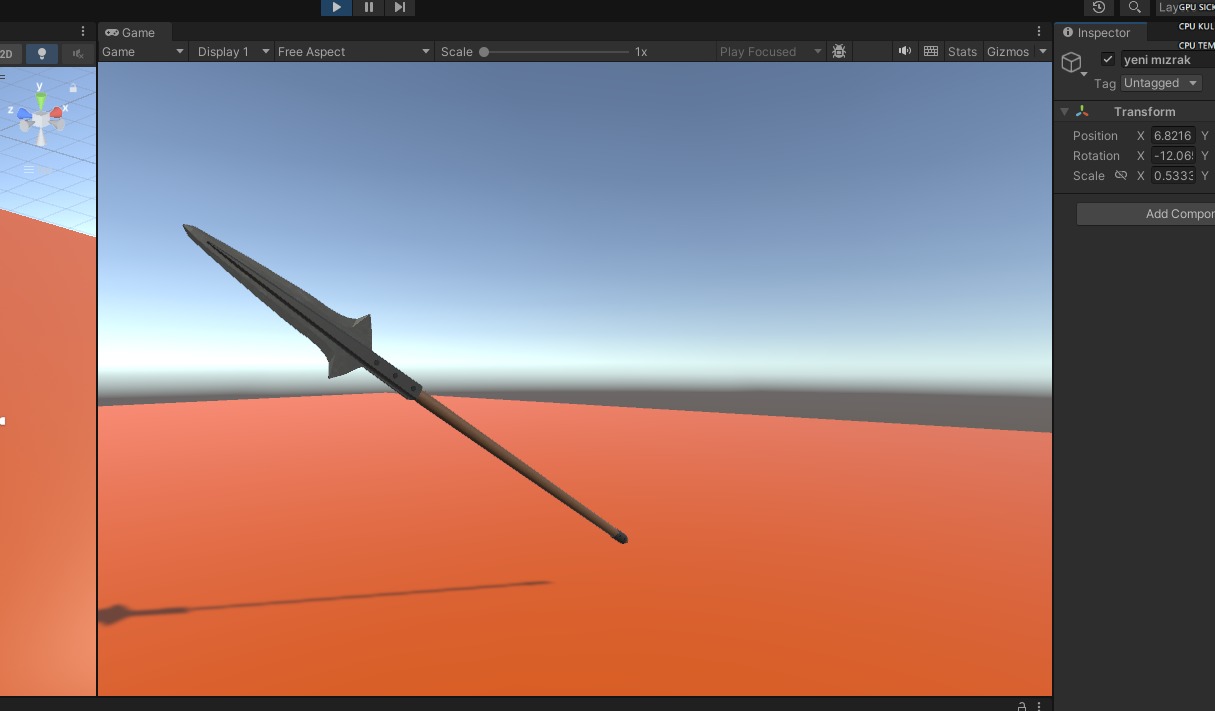The width and height of the screenshot is (1215, 711).
Task: Click the Rotation label in Inspector
Action: coord(1096,155)
